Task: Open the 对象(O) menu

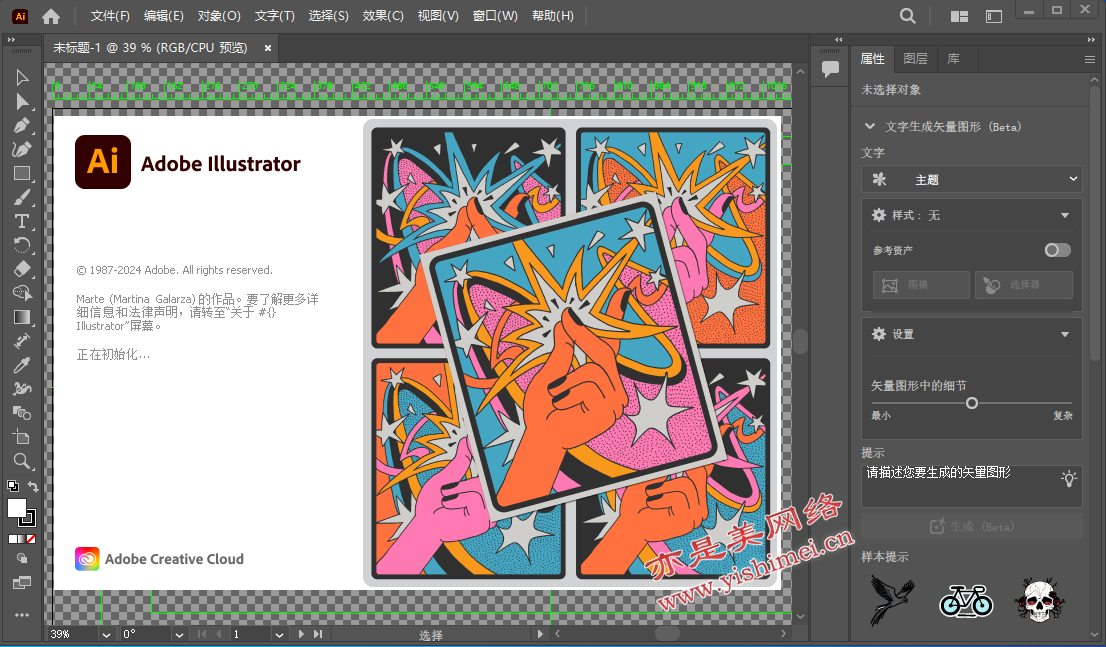Action: click(x=219, y=16)
